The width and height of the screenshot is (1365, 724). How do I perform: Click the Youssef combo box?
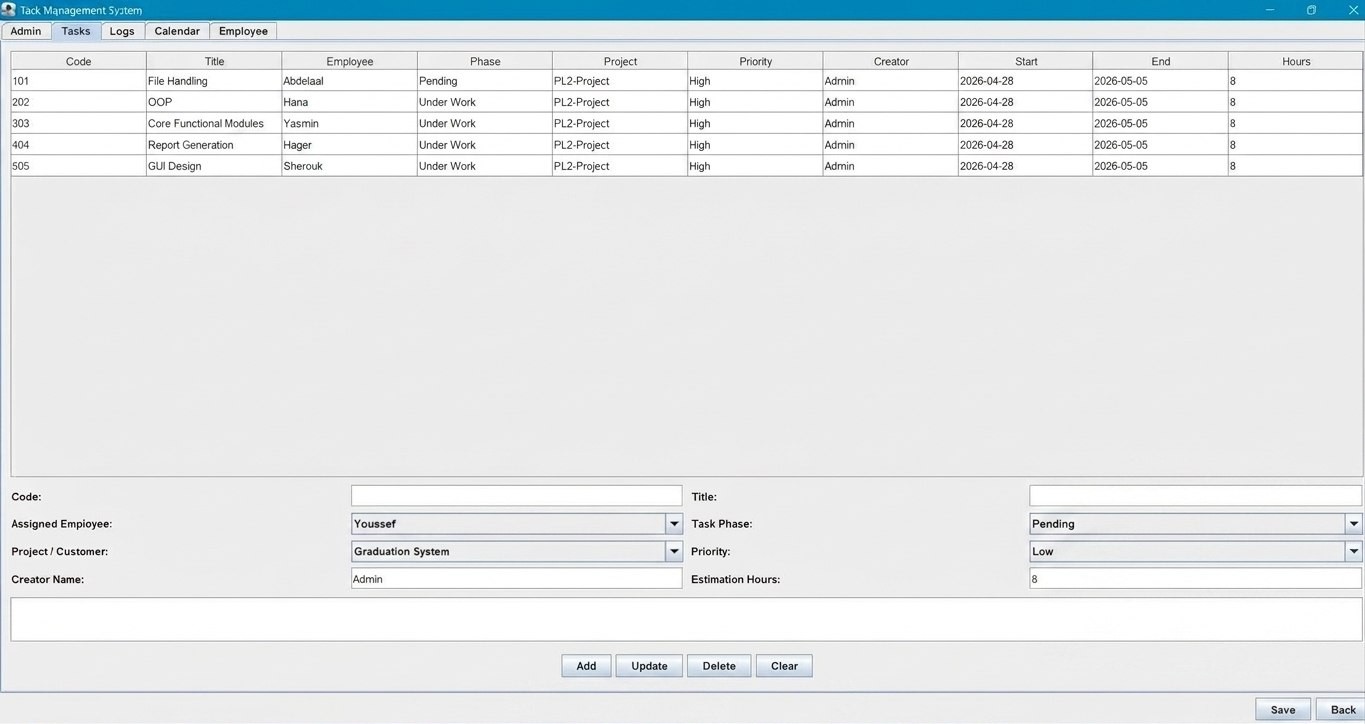516,524
